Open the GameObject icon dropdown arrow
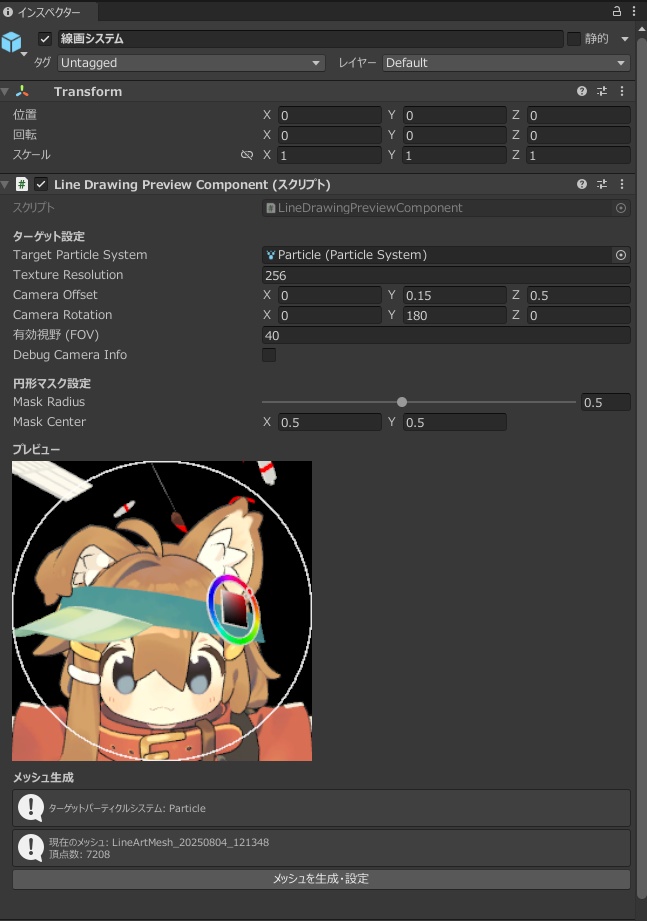Viewport: 647px width, 921px height. point(24,54)
